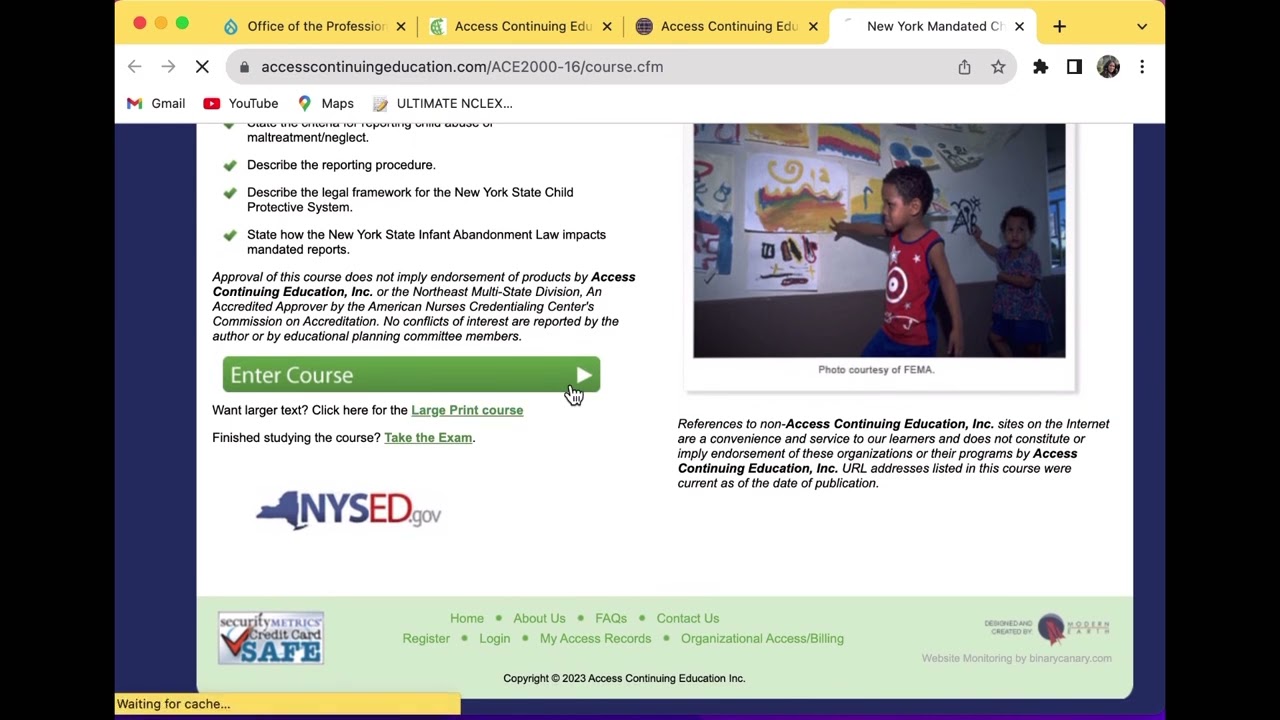Open the Gmail bookmark
This screenshot has width=1280, height=720.
156,103
